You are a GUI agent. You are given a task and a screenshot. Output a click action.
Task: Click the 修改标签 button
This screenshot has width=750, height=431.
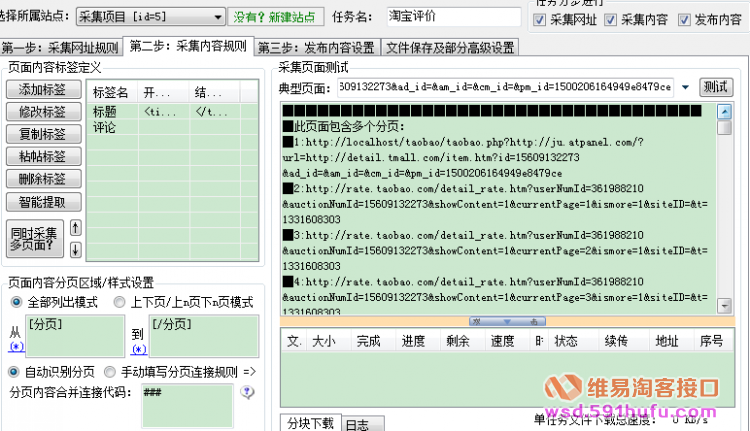[44, 112]
